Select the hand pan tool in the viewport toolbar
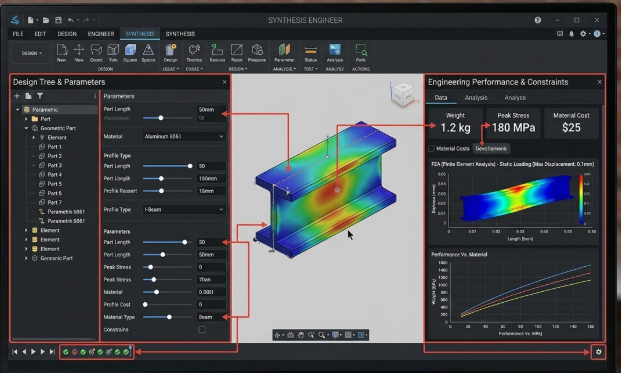The height and width of the screenshot is (373, 621). point(301,335)
